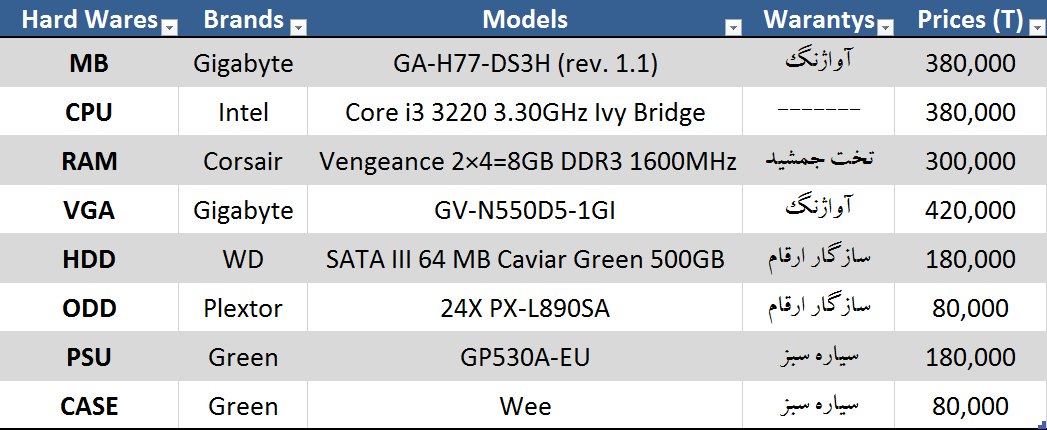1047x430 pixels.
Task: Open the Hard Wares column filter dropdown
Action: [x=169, y=27]
